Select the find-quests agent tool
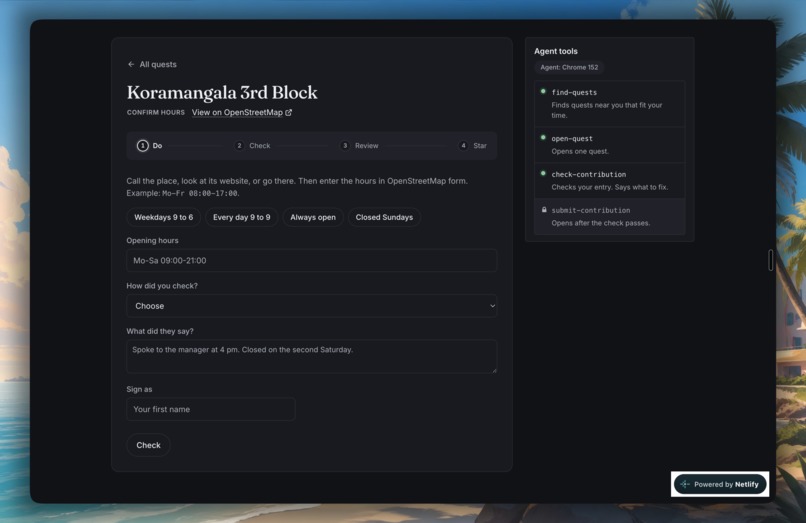This screenshot has width=806, height=523. (610, 103)
